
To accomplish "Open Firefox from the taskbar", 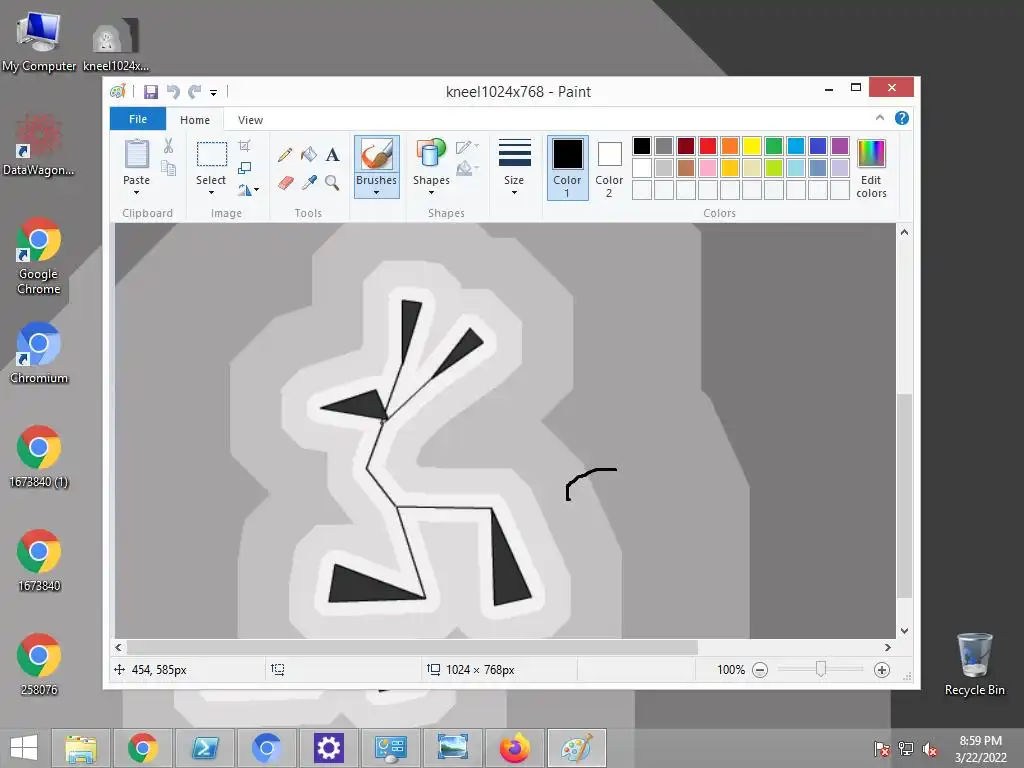I will [x=515, y=748].
